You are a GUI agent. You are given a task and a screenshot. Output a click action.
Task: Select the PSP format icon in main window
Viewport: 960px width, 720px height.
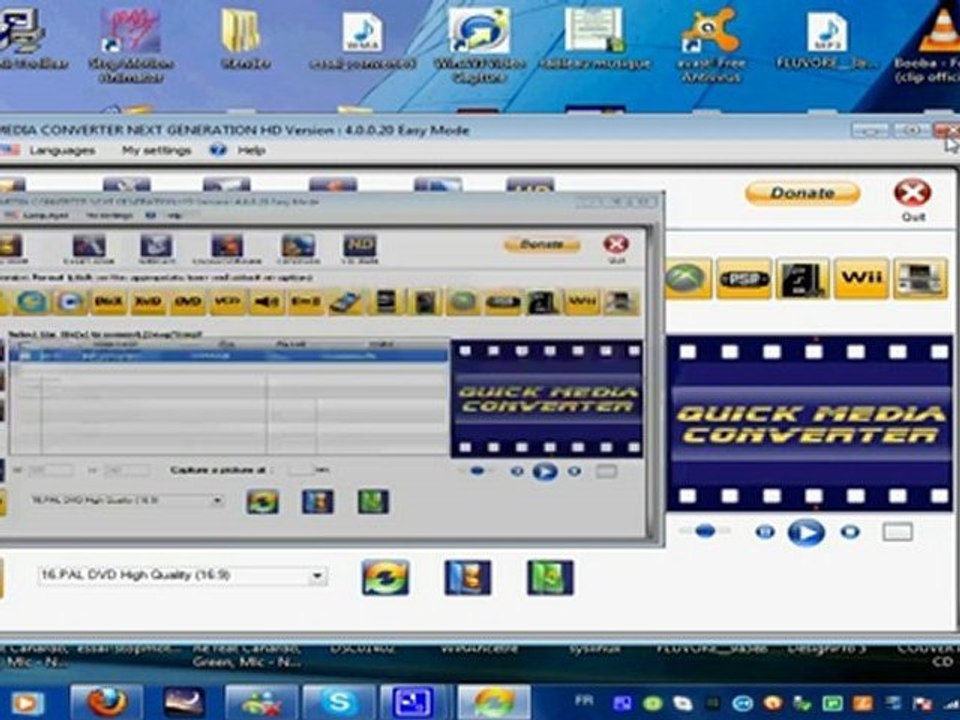[744, 279]
